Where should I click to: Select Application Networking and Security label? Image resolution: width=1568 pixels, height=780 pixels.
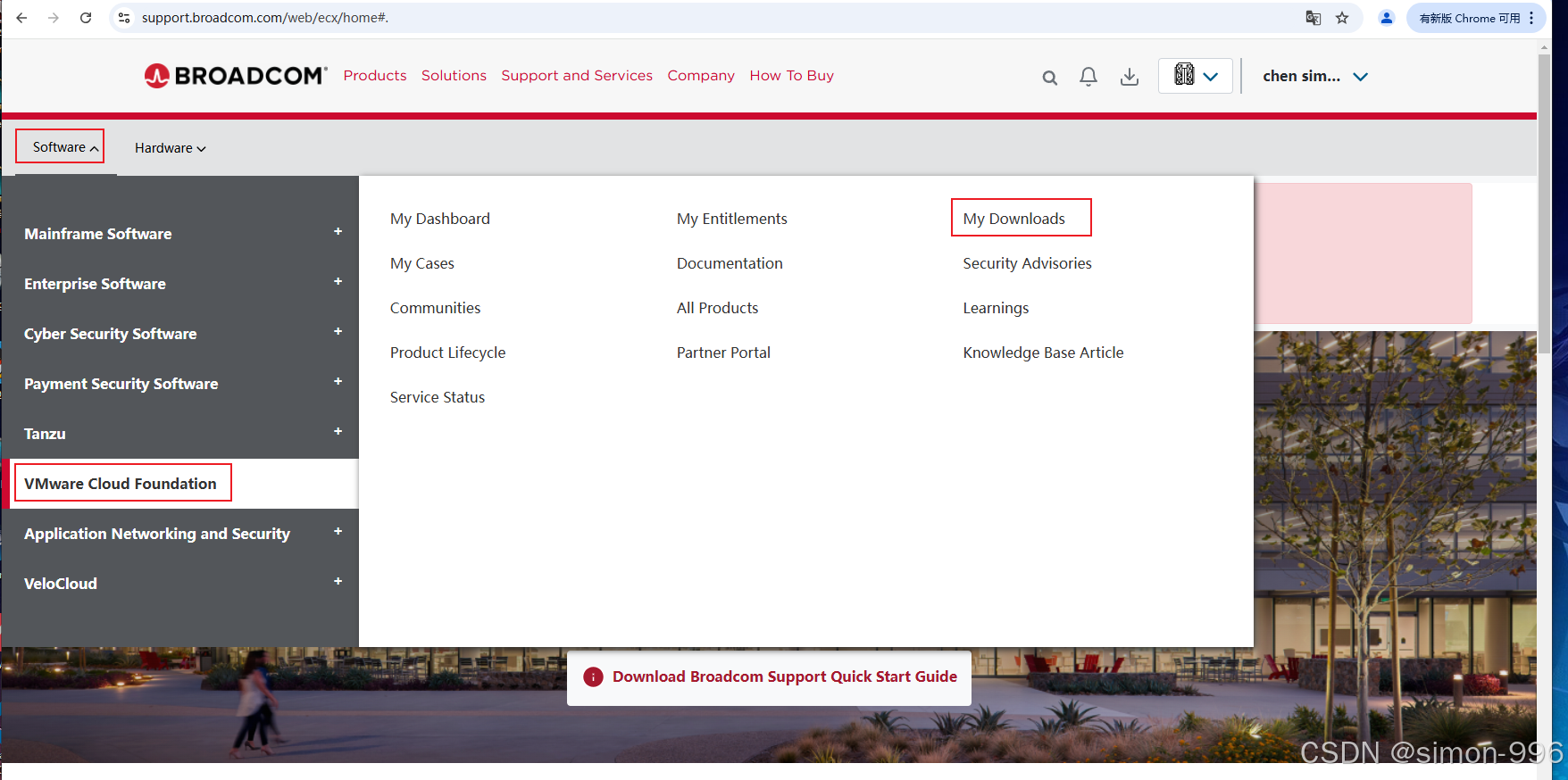point(157,534)
